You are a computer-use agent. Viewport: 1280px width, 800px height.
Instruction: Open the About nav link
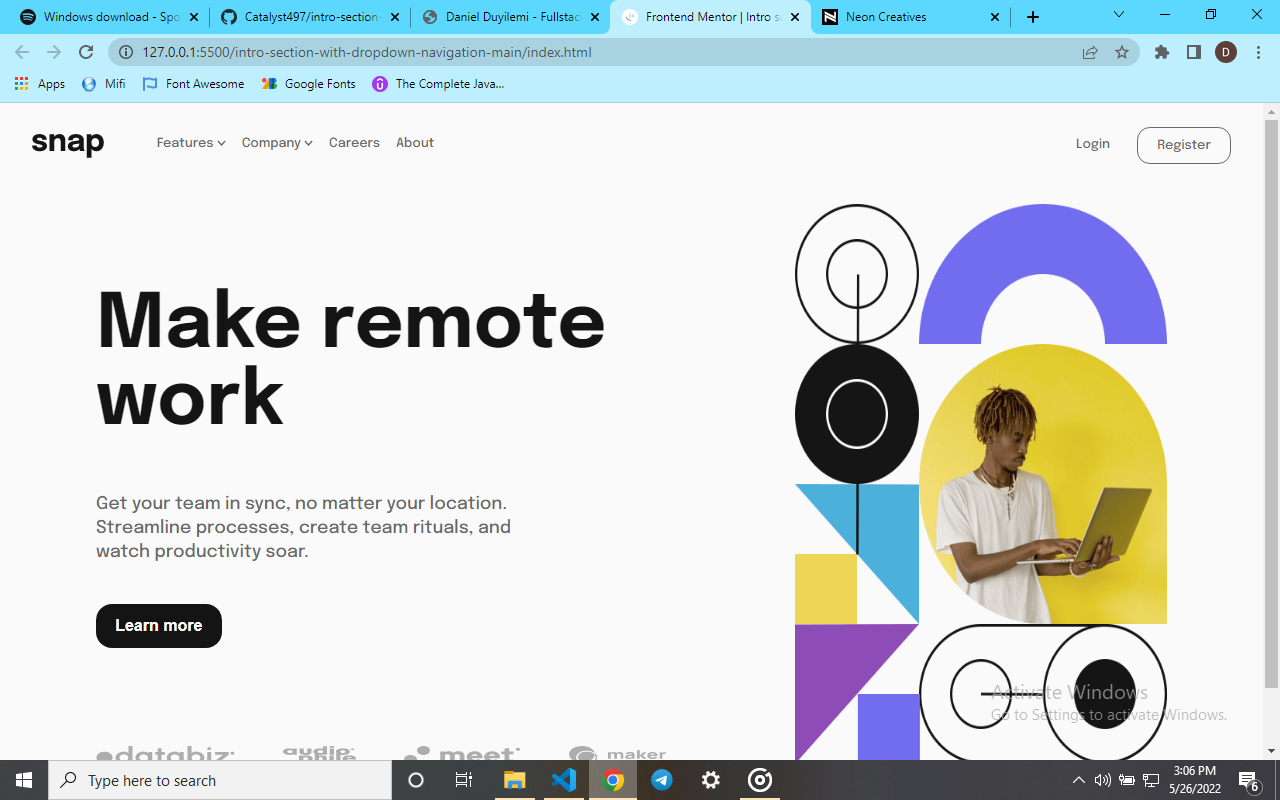pyautogui.click(x=415, y=143)
